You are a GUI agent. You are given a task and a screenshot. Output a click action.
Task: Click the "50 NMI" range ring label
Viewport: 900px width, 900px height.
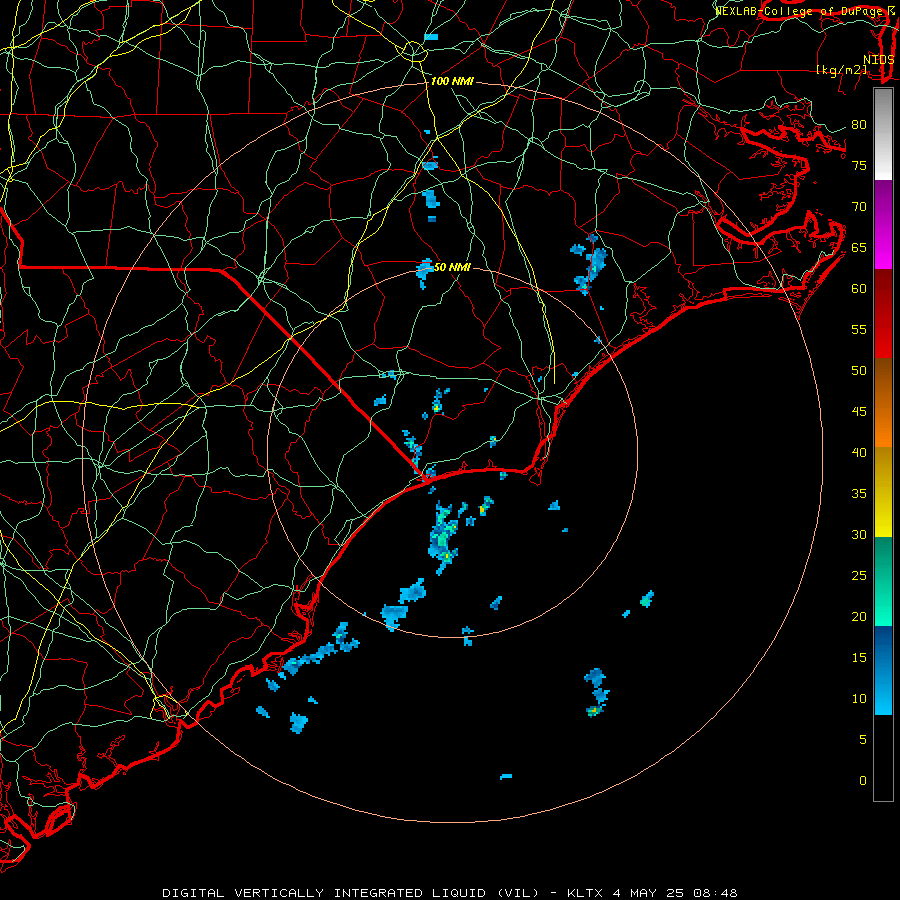[452, 267]
